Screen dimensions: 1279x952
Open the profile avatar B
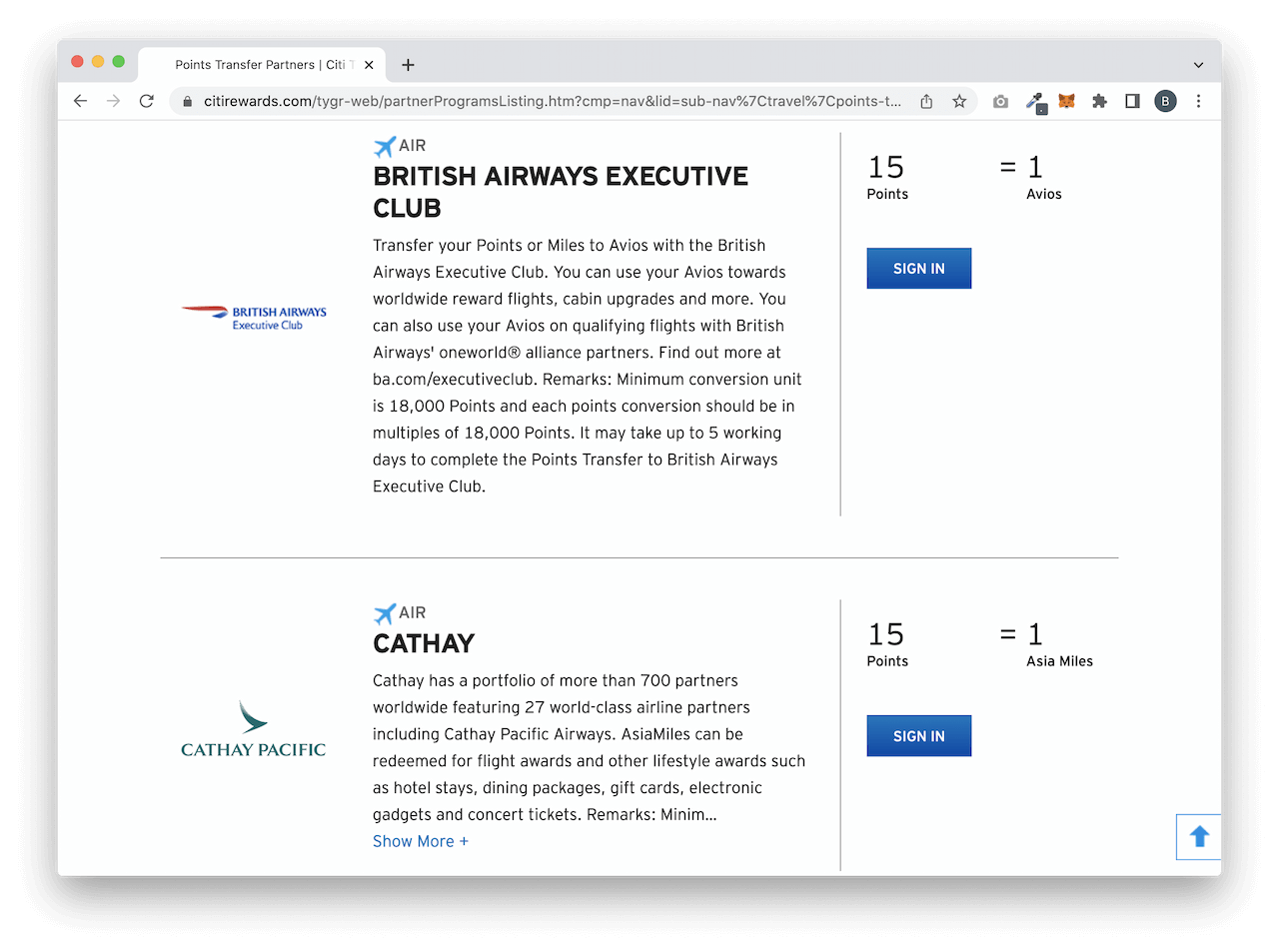tap(1165, 101)
